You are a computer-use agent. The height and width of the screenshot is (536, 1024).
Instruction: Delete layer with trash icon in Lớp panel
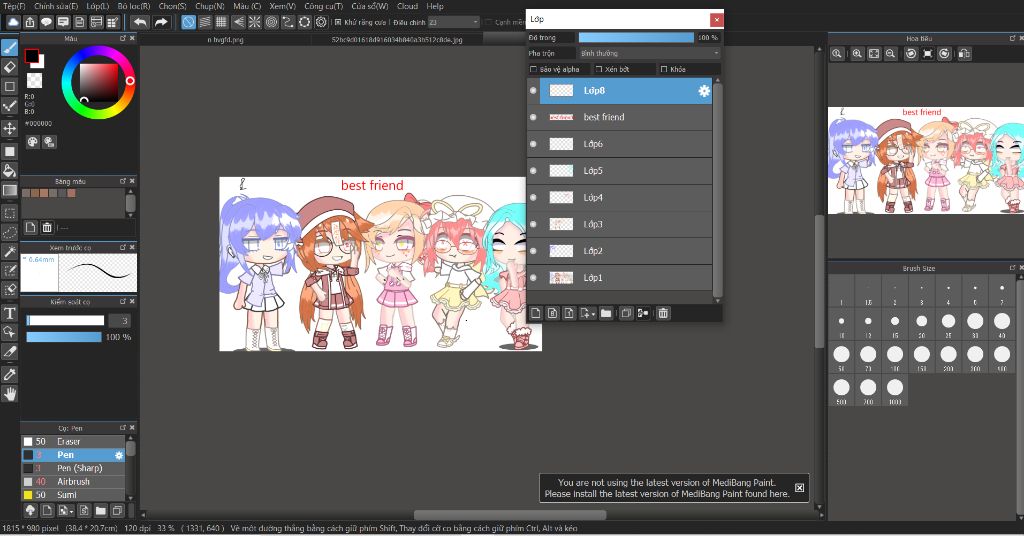click(663, 313)
